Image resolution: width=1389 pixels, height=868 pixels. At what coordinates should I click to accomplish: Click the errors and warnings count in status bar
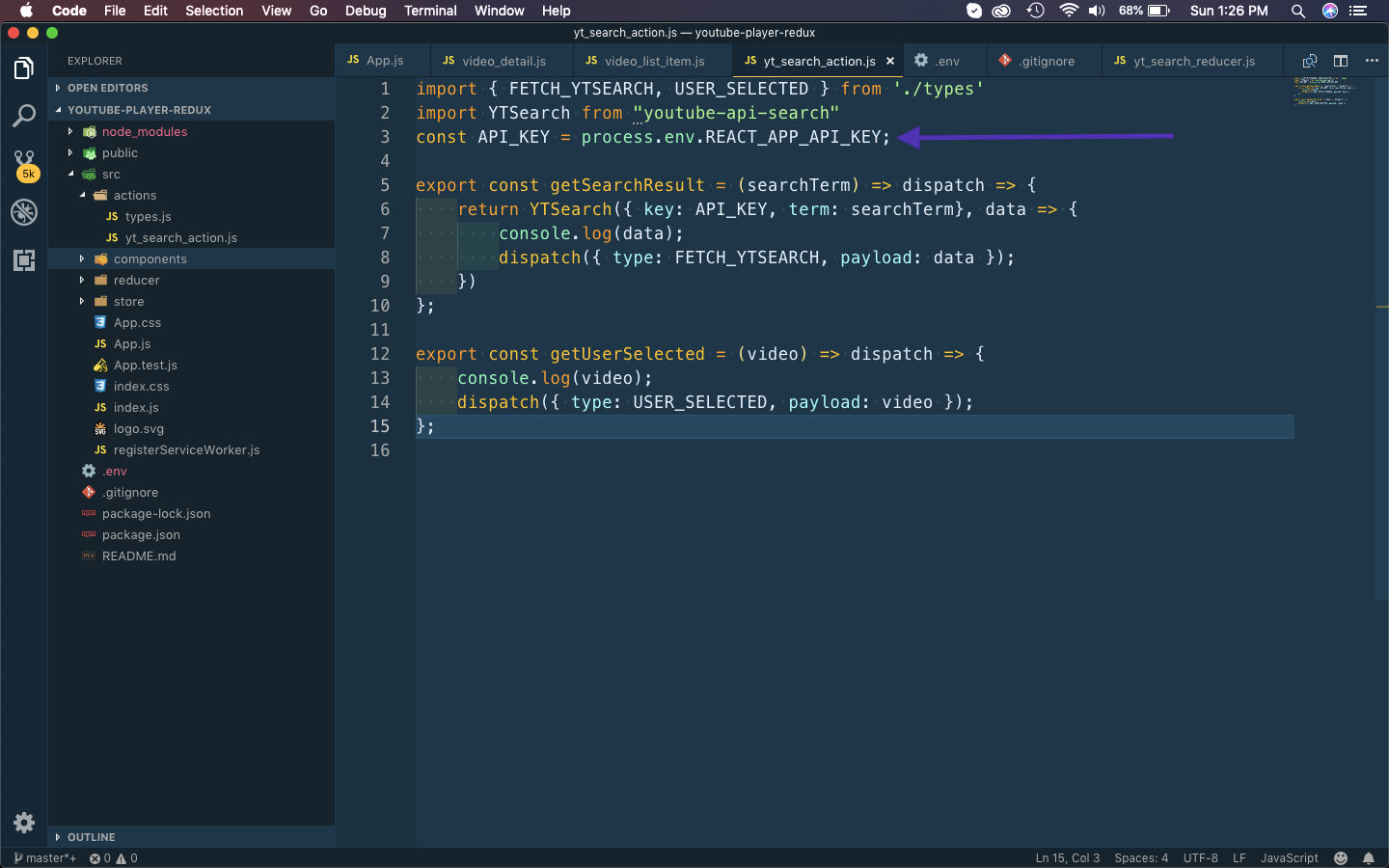[x=114, y=858]
